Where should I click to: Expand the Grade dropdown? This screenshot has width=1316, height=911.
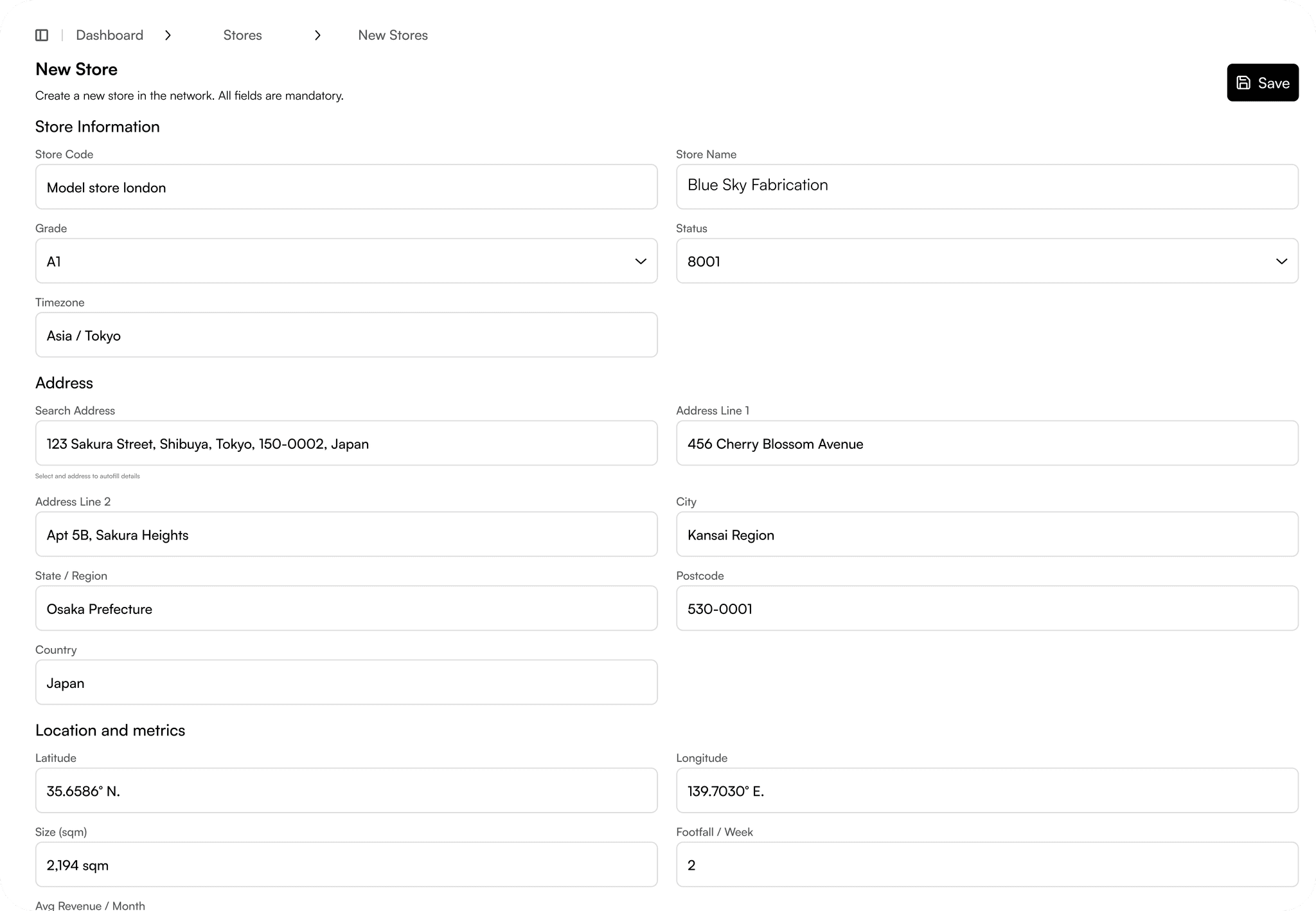[x=346, y=261]
